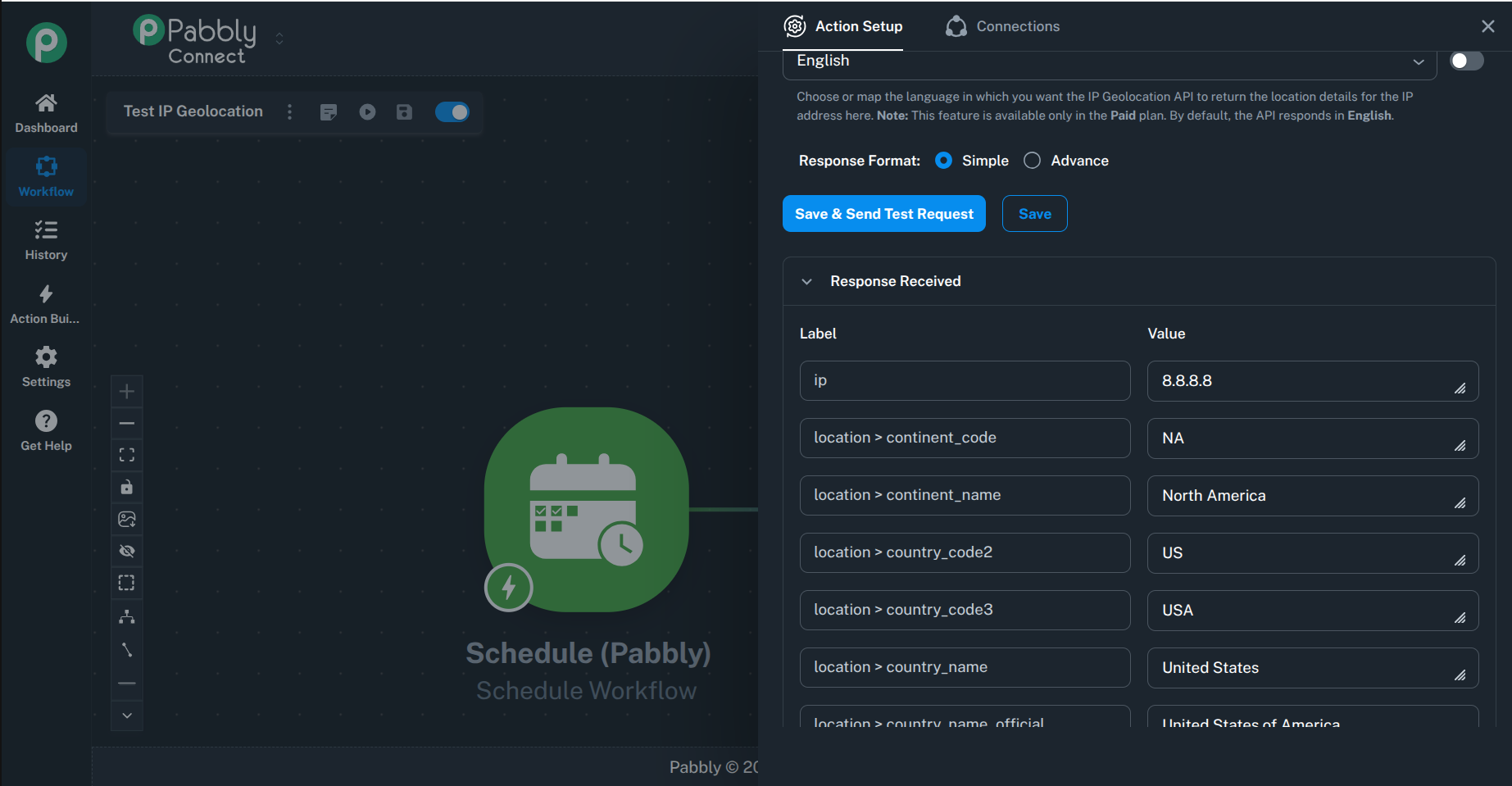The width and height of the screenshot is (1512, 786).
Task: Switch to the Action Setup tab
Action: [x=843, y=26]
